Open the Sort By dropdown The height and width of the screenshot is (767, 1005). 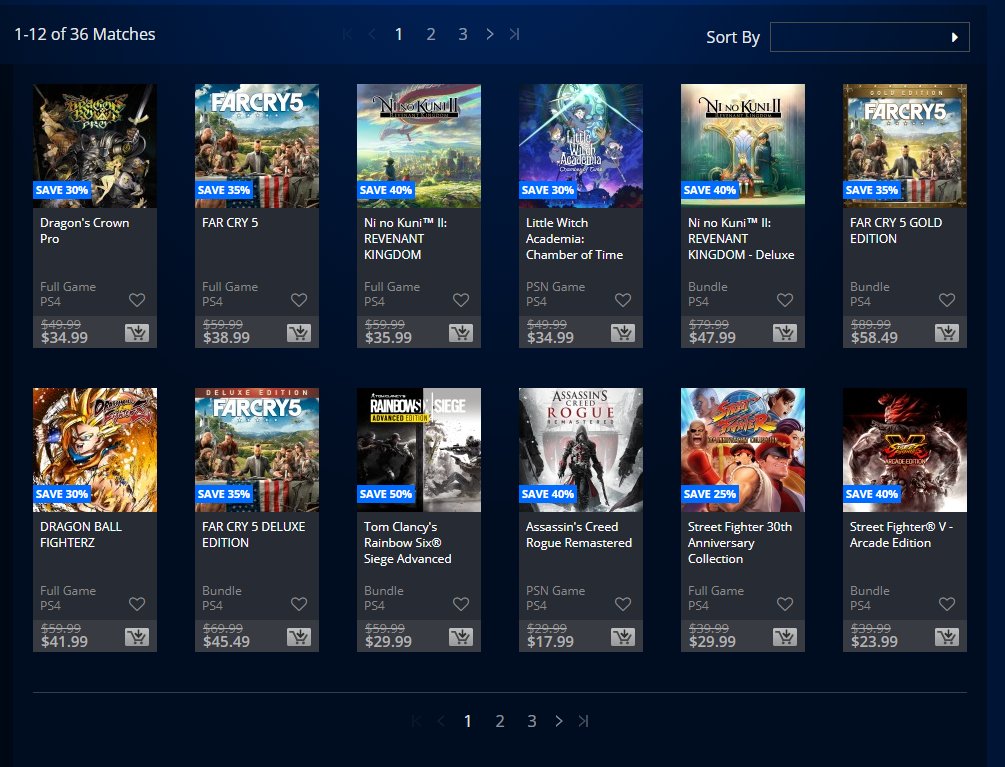click(869, 37)
